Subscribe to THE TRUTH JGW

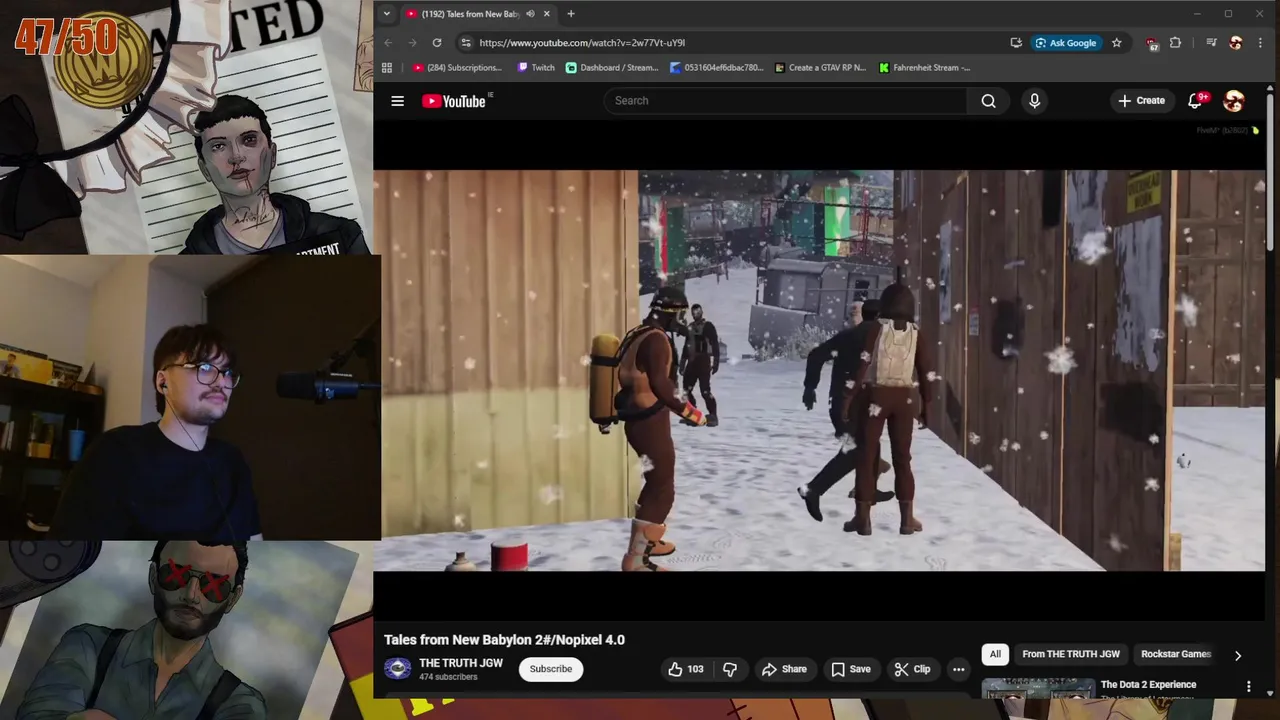(551, 669)
